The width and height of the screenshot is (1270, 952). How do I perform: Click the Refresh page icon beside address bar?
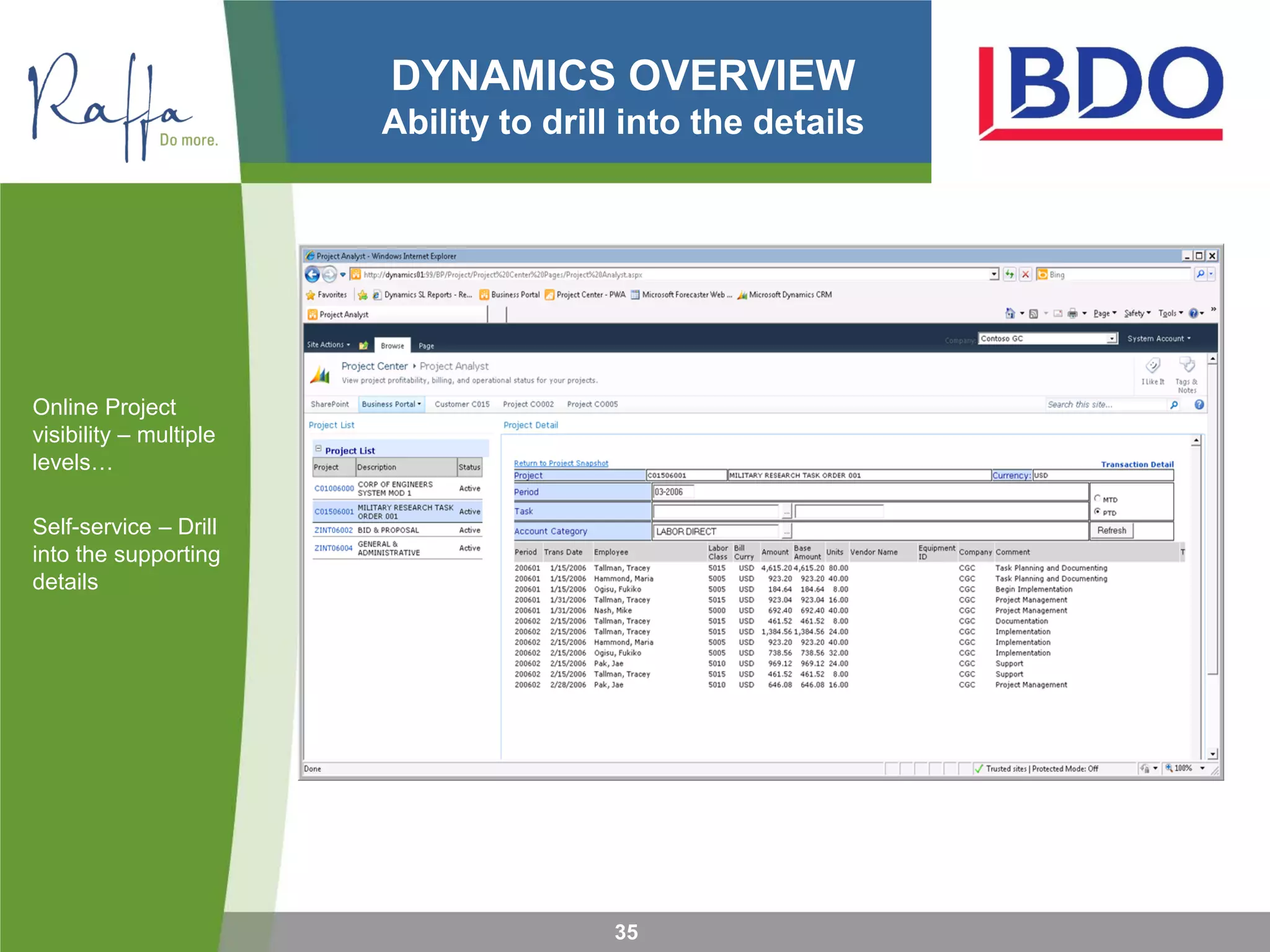click(x=1010, y=275)
